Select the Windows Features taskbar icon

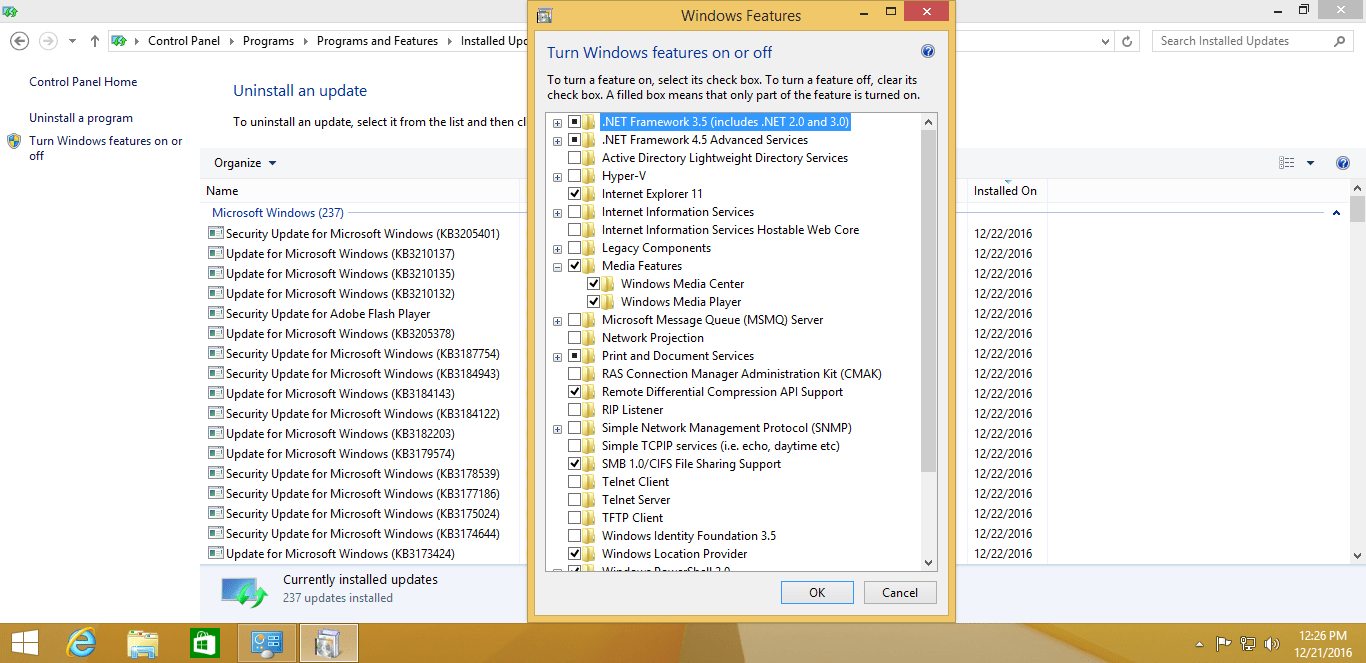click(328, 643)
